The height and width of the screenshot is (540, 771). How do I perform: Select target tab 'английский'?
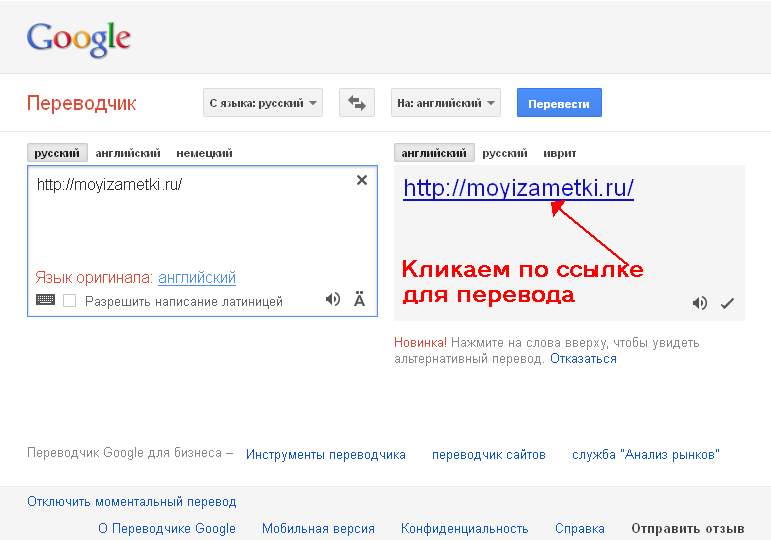click(x=434, y=153)
